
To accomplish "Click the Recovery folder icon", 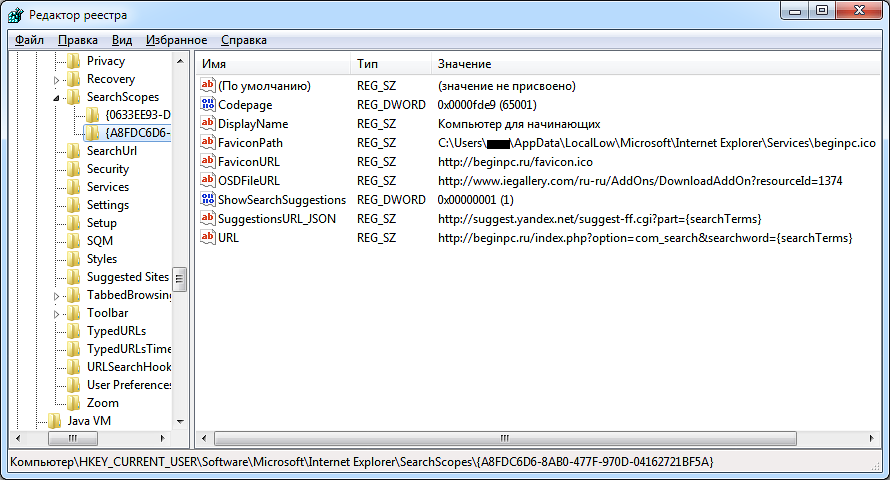I will (74, 79).
